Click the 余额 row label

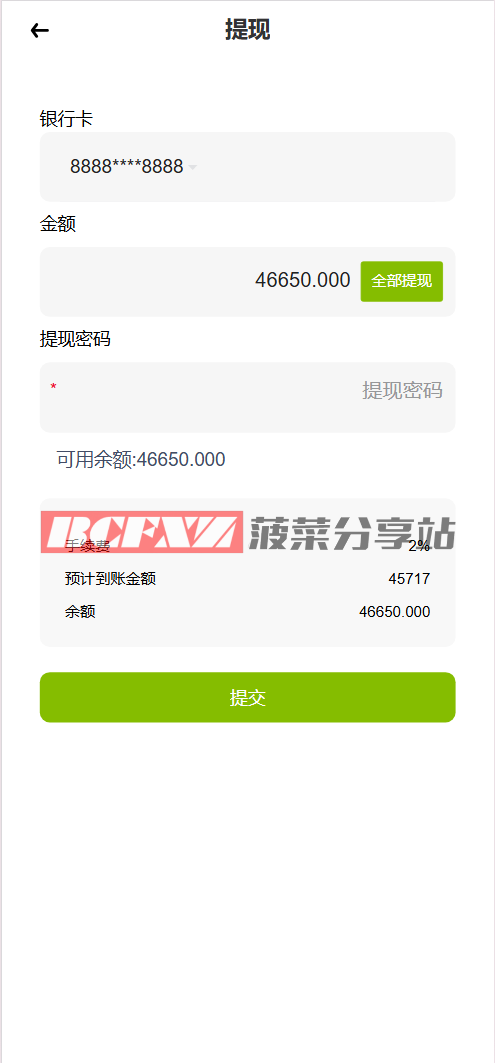[x=80, y=612]
